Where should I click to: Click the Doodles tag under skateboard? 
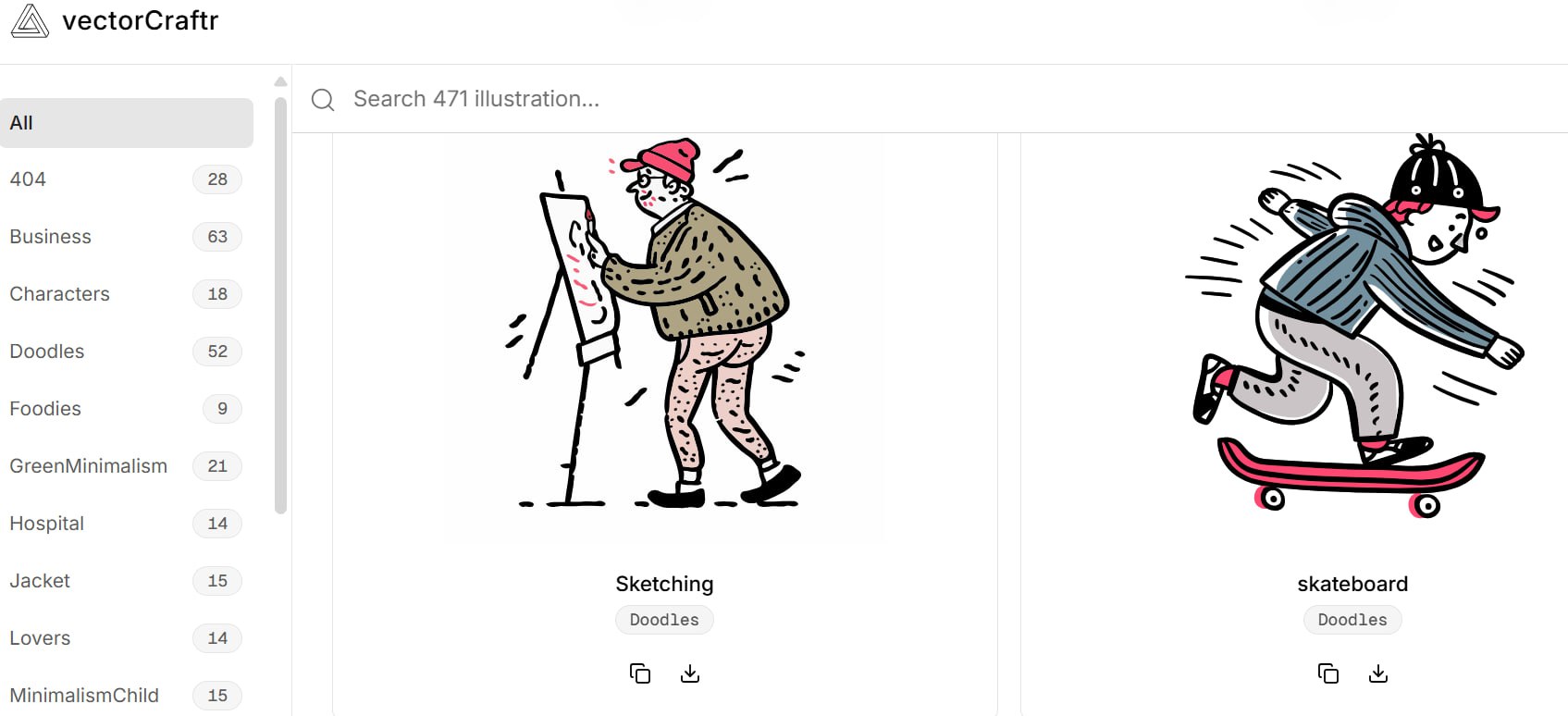point(1352,620)
